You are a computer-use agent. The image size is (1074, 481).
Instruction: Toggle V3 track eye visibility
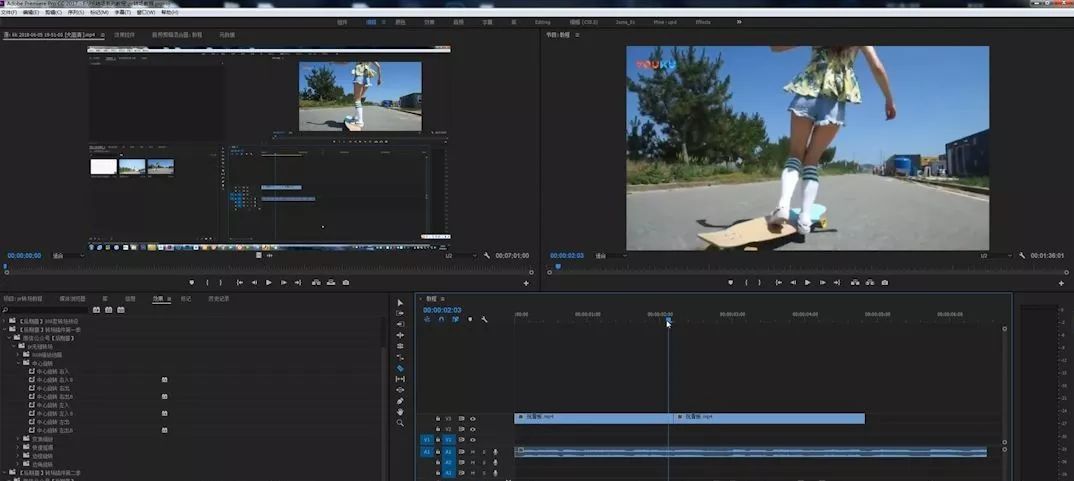(473, 419)
